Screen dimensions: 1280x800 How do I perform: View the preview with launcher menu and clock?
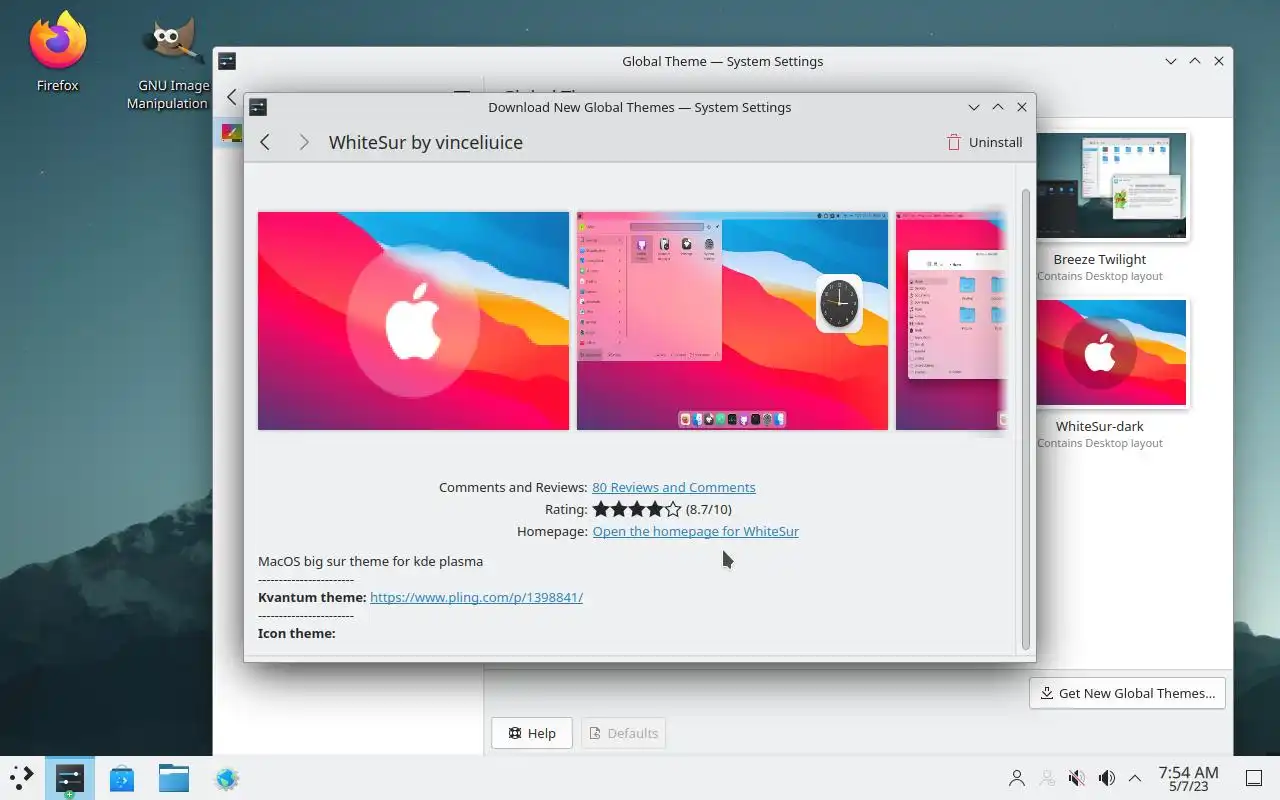(732, 321)
